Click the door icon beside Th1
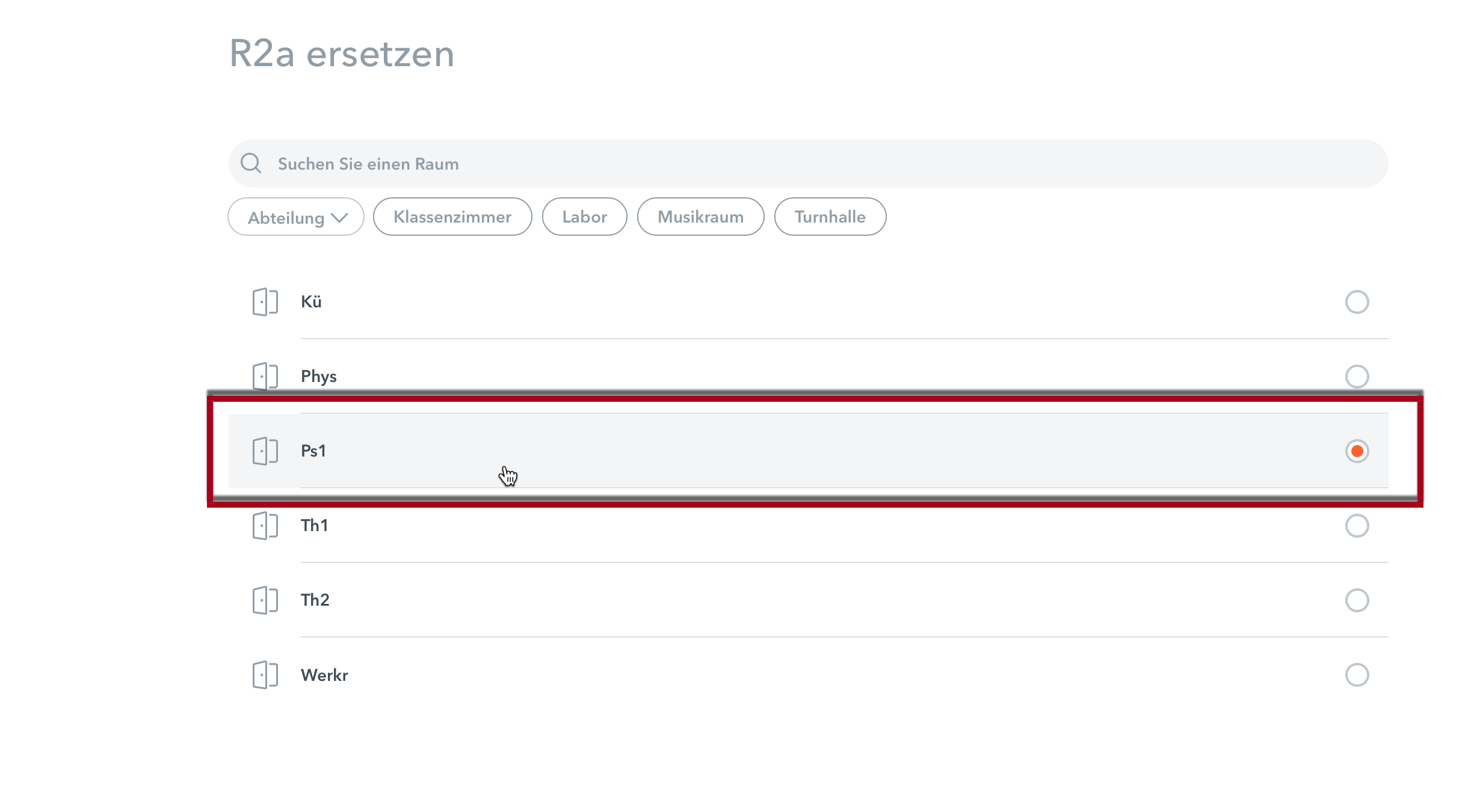The height and width of the screenshot is (812, 1468). tap(265, 526)
